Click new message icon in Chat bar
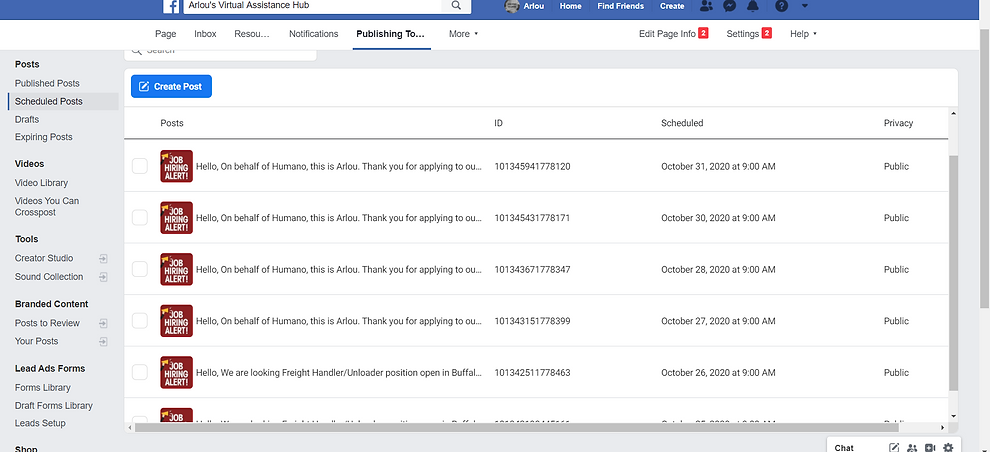The height and width of the screenshot is (452, 990). 893,448
